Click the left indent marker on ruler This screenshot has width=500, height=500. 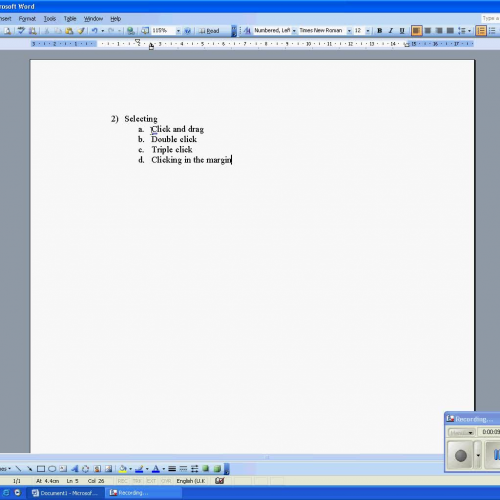tap(151, 47)
